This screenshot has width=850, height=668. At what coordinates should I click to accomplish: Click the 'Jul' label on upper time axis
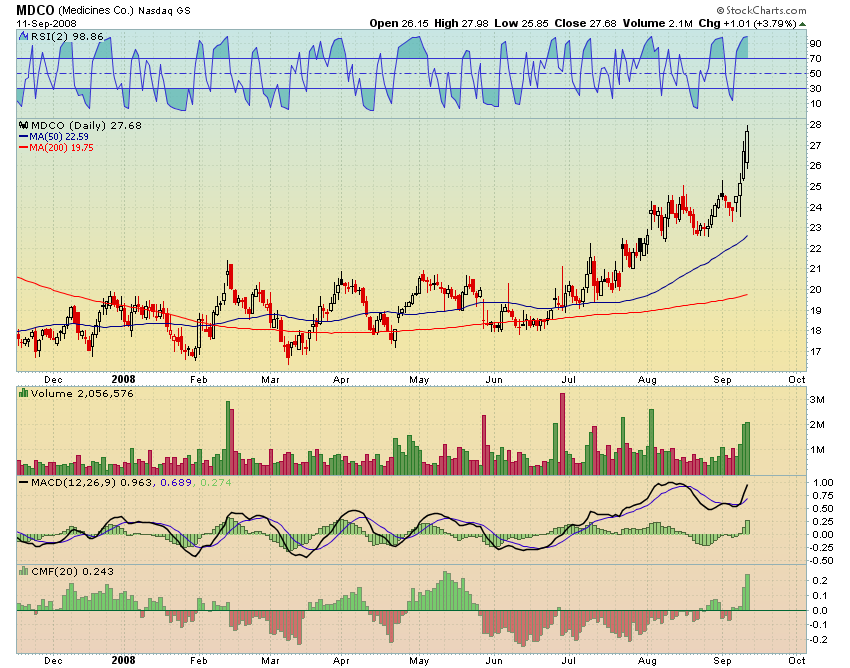(568, 380)
